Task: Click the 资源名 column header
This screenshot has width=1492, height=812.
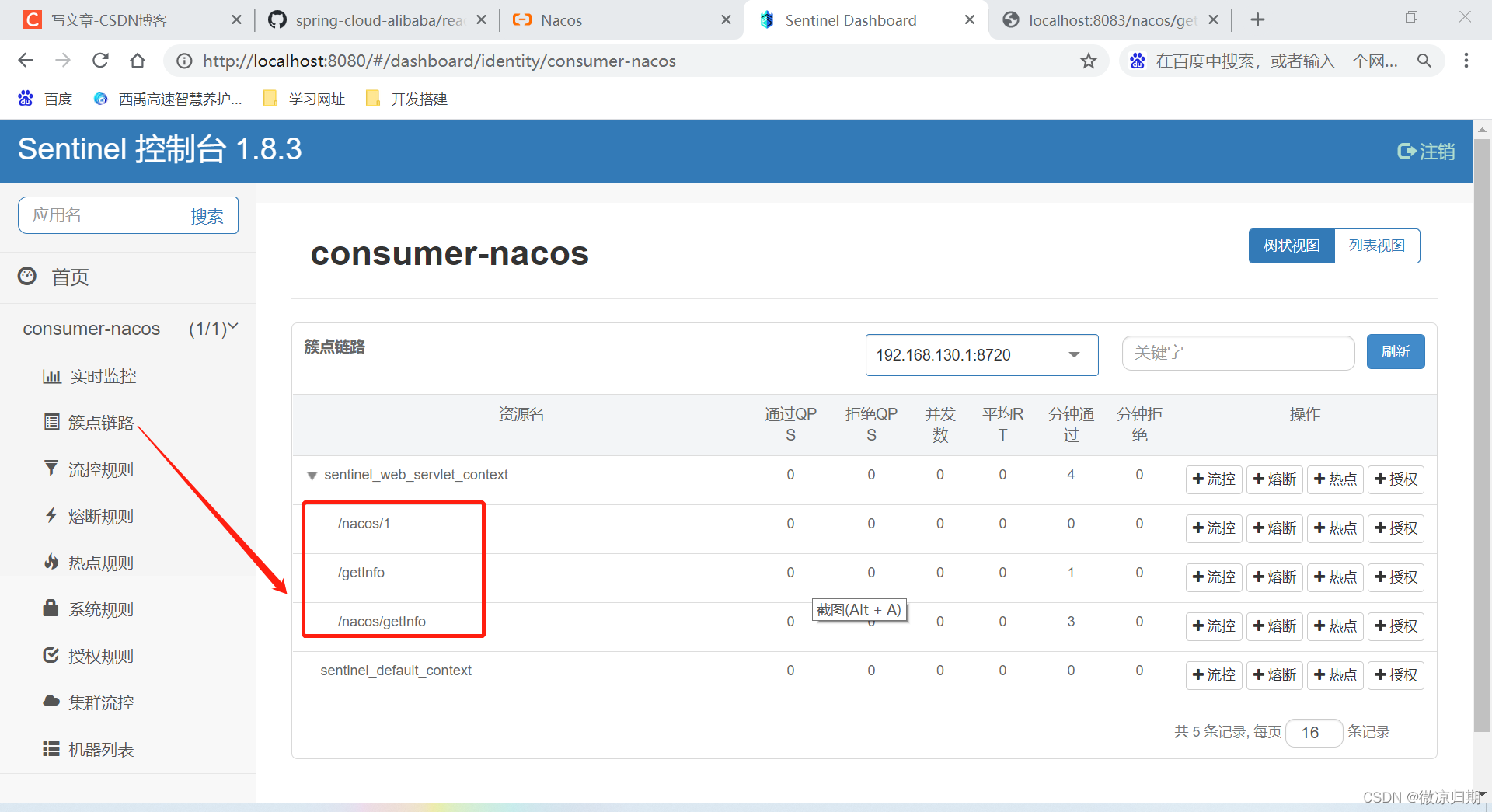Action: coord(521,414)
